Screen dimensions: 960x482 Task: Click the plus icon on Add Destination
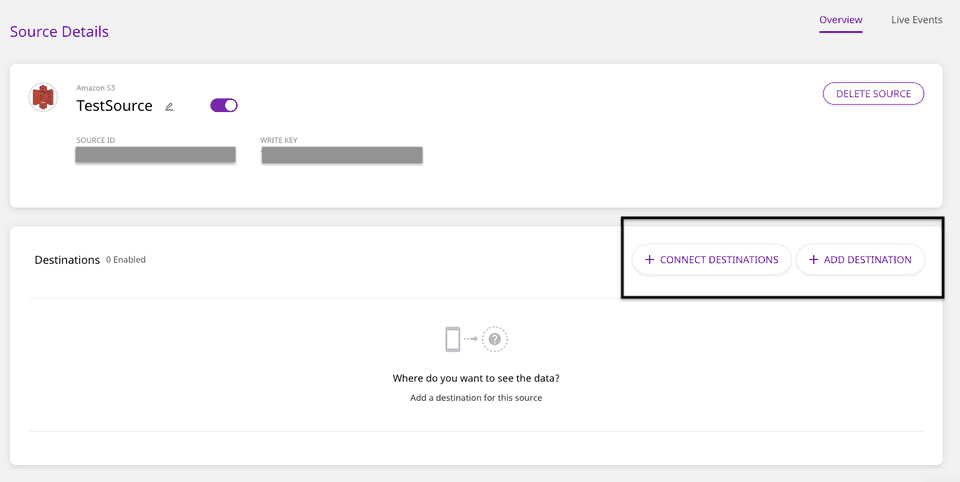point(814,260)
